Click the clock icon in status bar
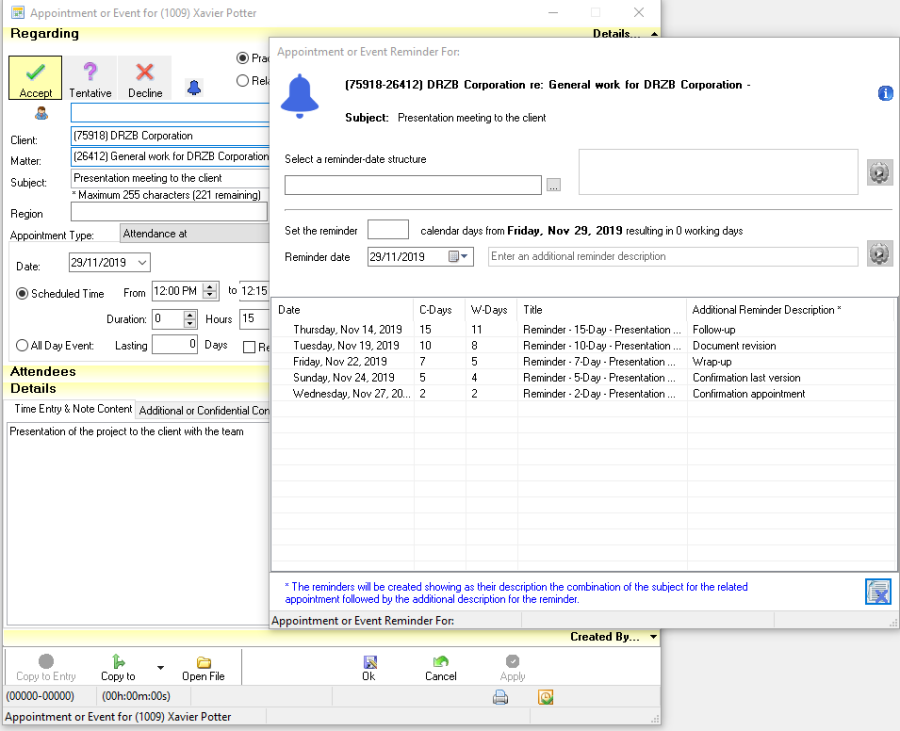Viewport: 900px width, 731px height. click(545, 697)
